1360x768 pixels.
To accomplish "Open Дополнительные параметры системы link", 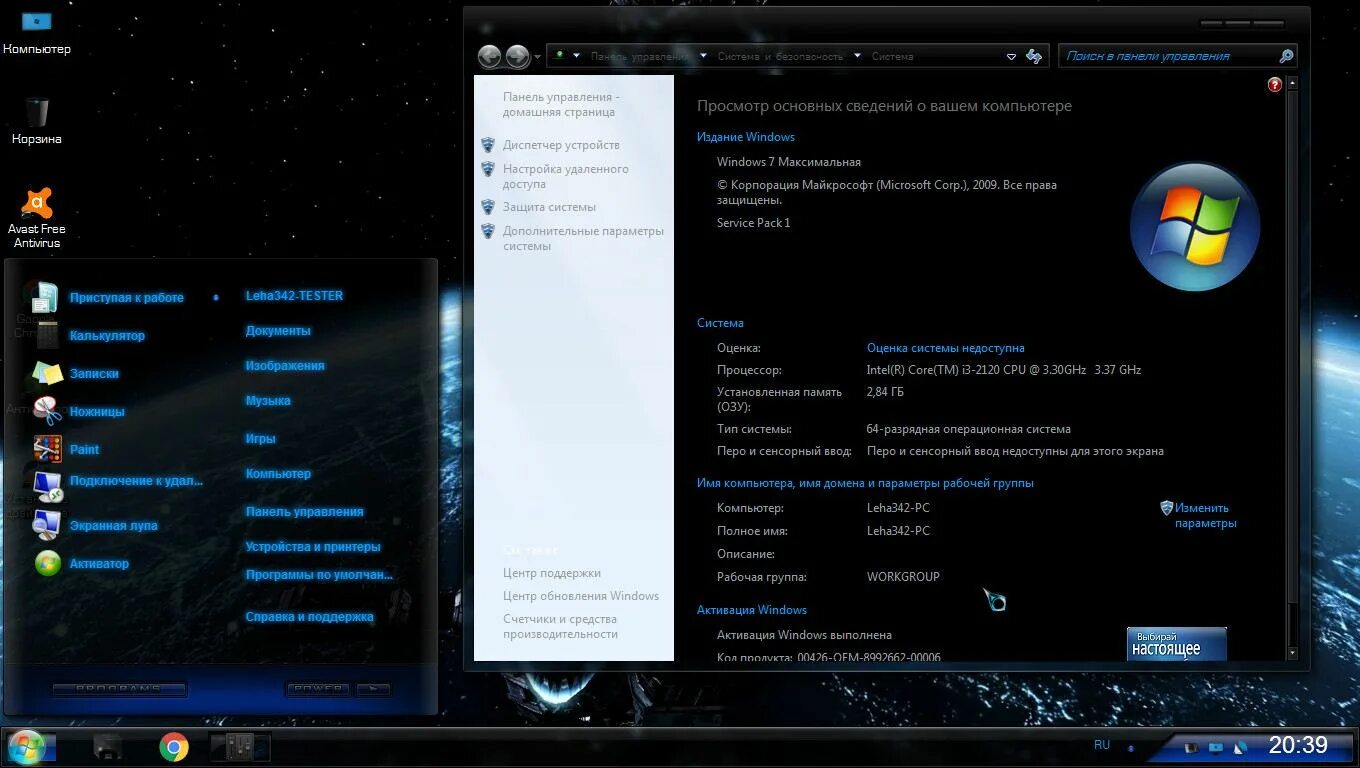I will (x=583, y=239).
